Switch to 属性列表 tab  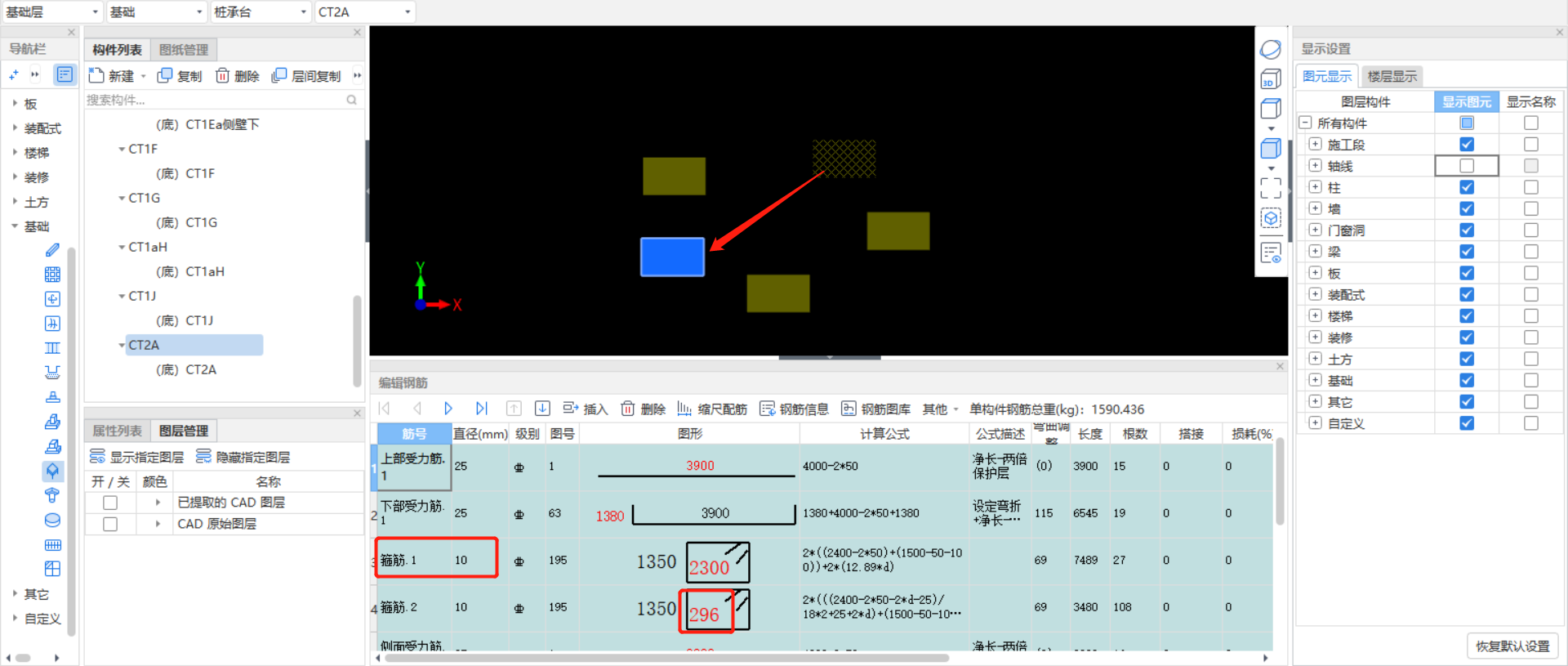[x=117, y=431]
